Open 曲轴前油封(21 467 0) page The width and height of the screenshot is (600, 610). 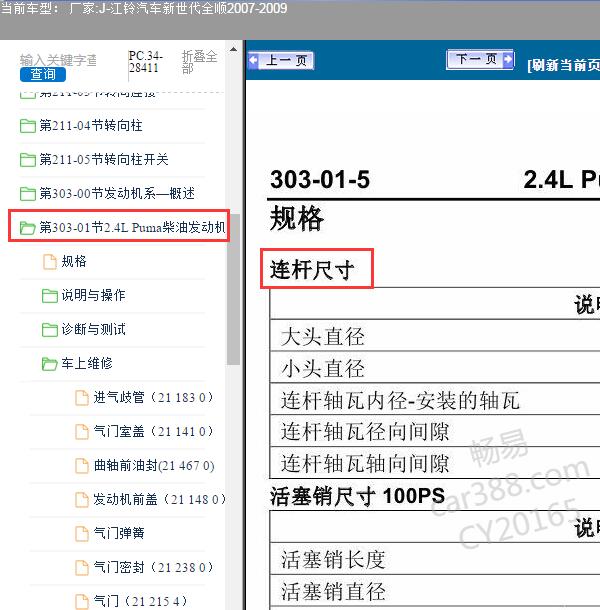click(154, 465)
